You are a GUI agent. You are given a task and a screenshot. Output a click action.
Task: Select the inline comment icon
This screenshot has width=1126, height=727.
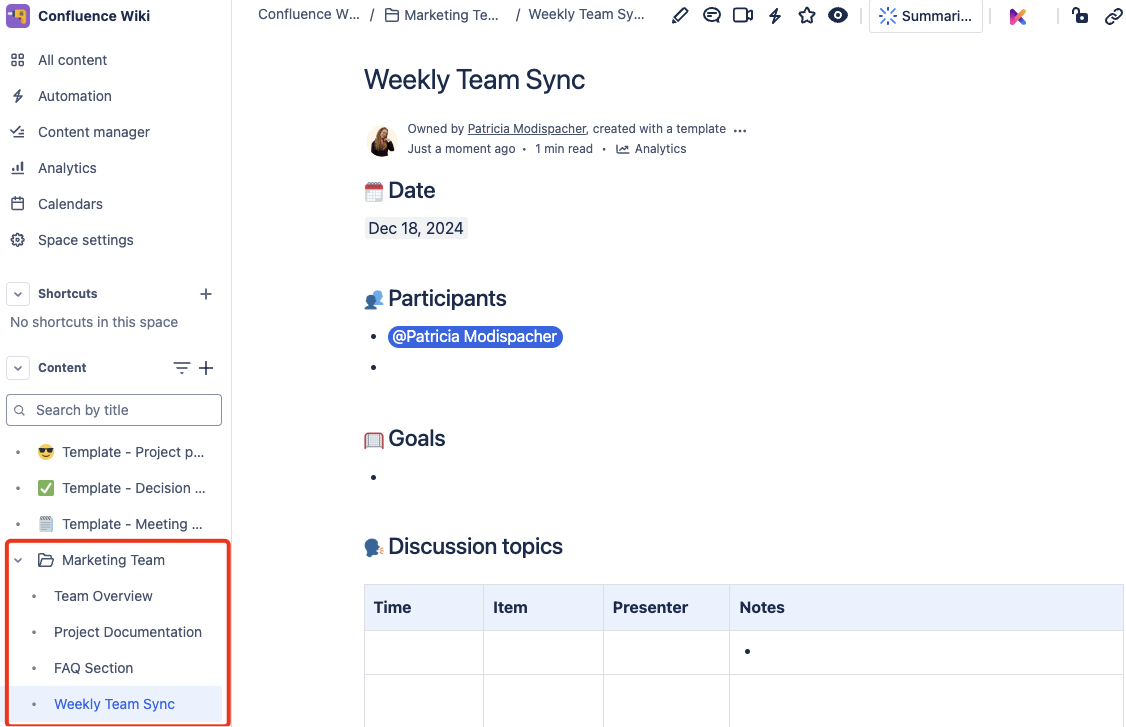click(711, 15)
